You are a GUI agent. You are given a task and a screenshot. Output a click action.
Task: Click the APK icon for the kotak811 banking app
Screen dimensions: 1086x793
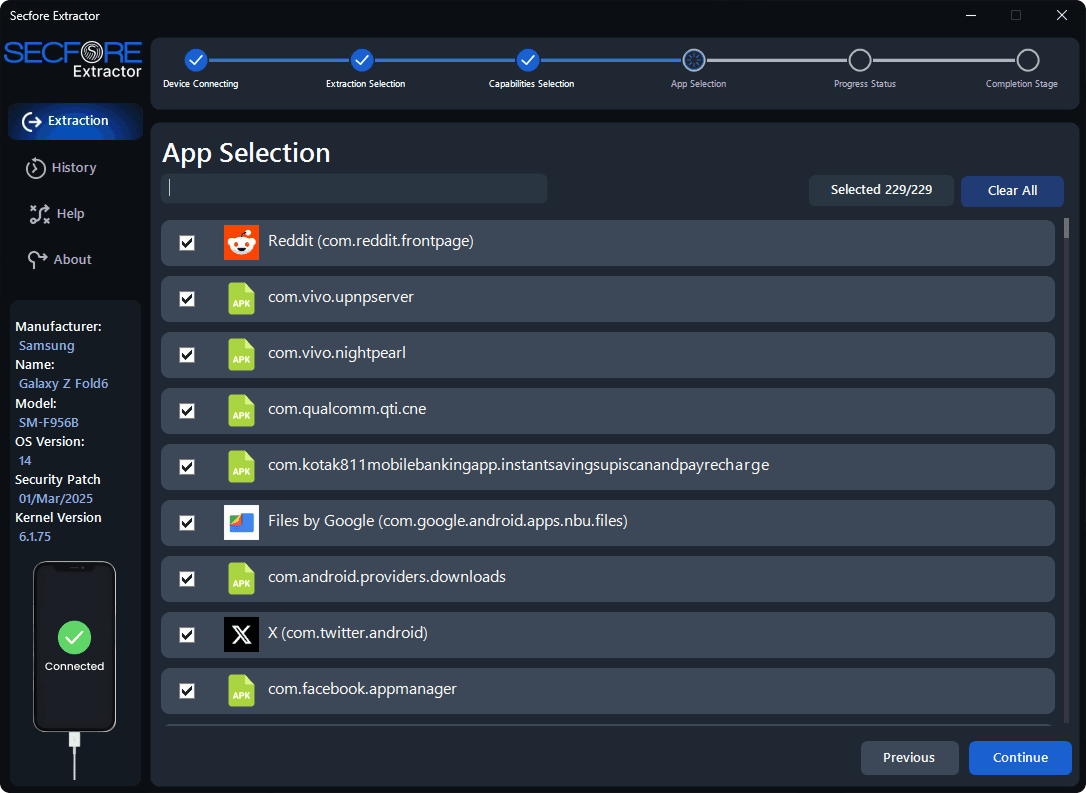pos(241,467)
